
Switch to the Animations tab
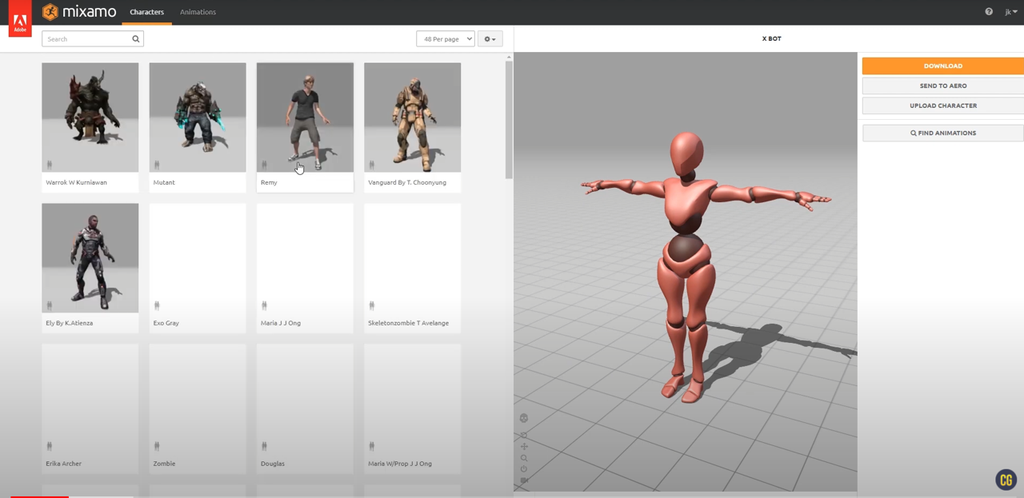198,12
